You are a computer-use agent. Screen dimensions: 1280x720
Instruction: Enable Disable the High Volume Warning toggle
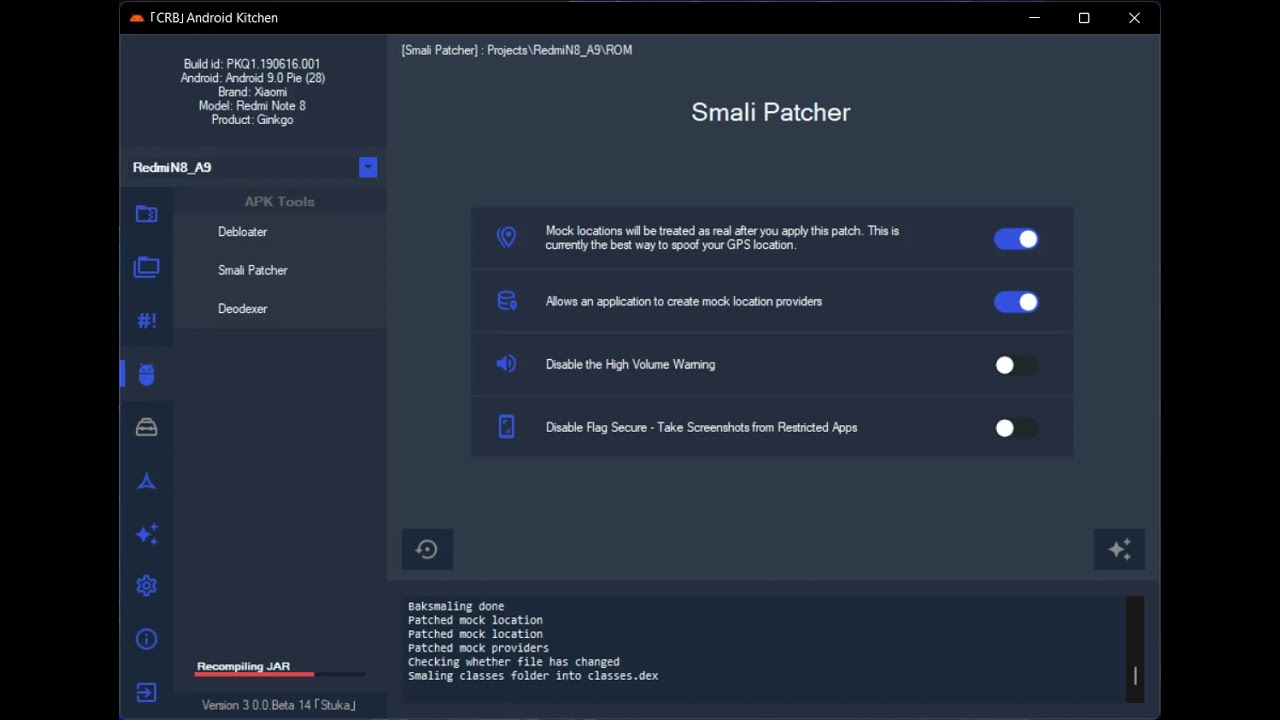coord(1016,365)
